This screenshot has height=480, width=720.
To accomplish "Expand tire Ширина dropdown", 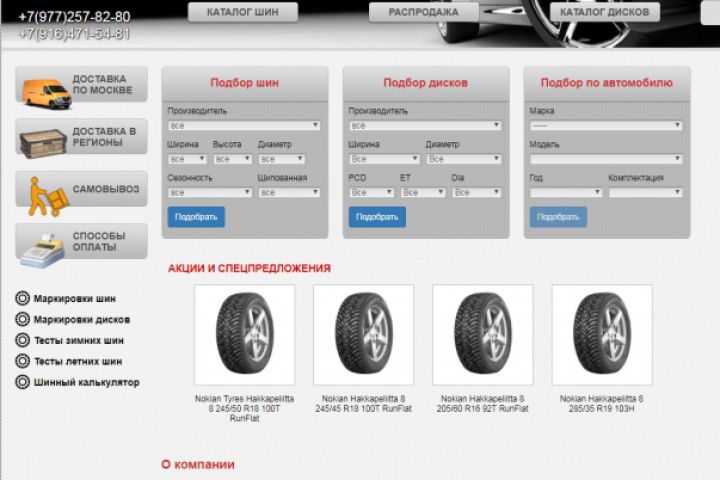I will point(187,159).
